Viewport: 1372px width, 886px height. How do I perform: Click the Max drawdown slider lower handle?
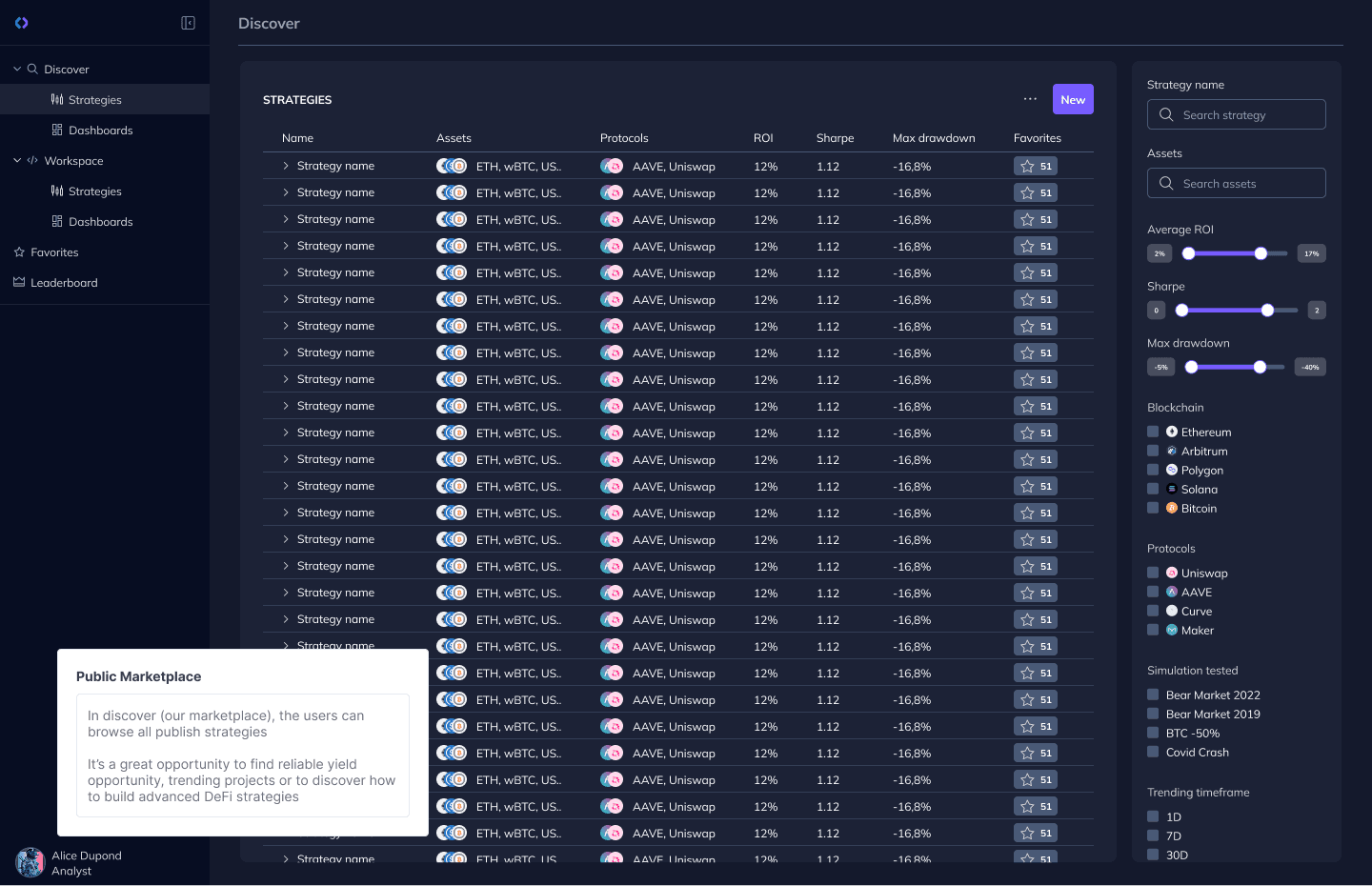click(1191, 367)
